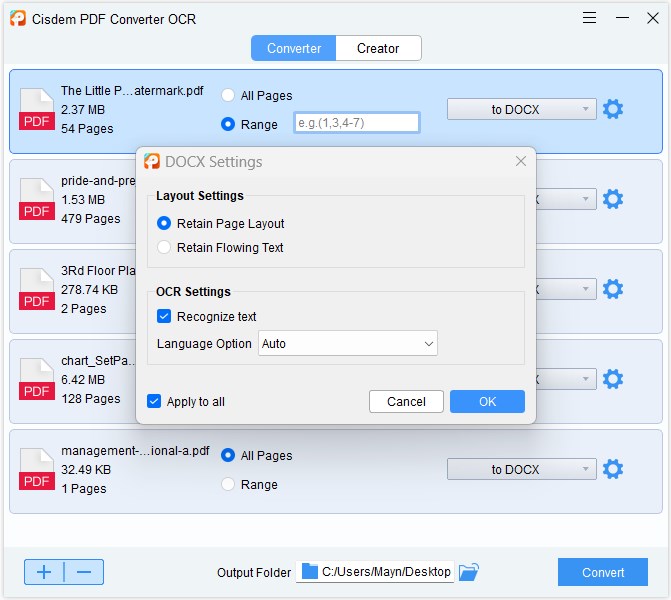
Task: Click 128 Pages text
Action: (x=91, y=399)
